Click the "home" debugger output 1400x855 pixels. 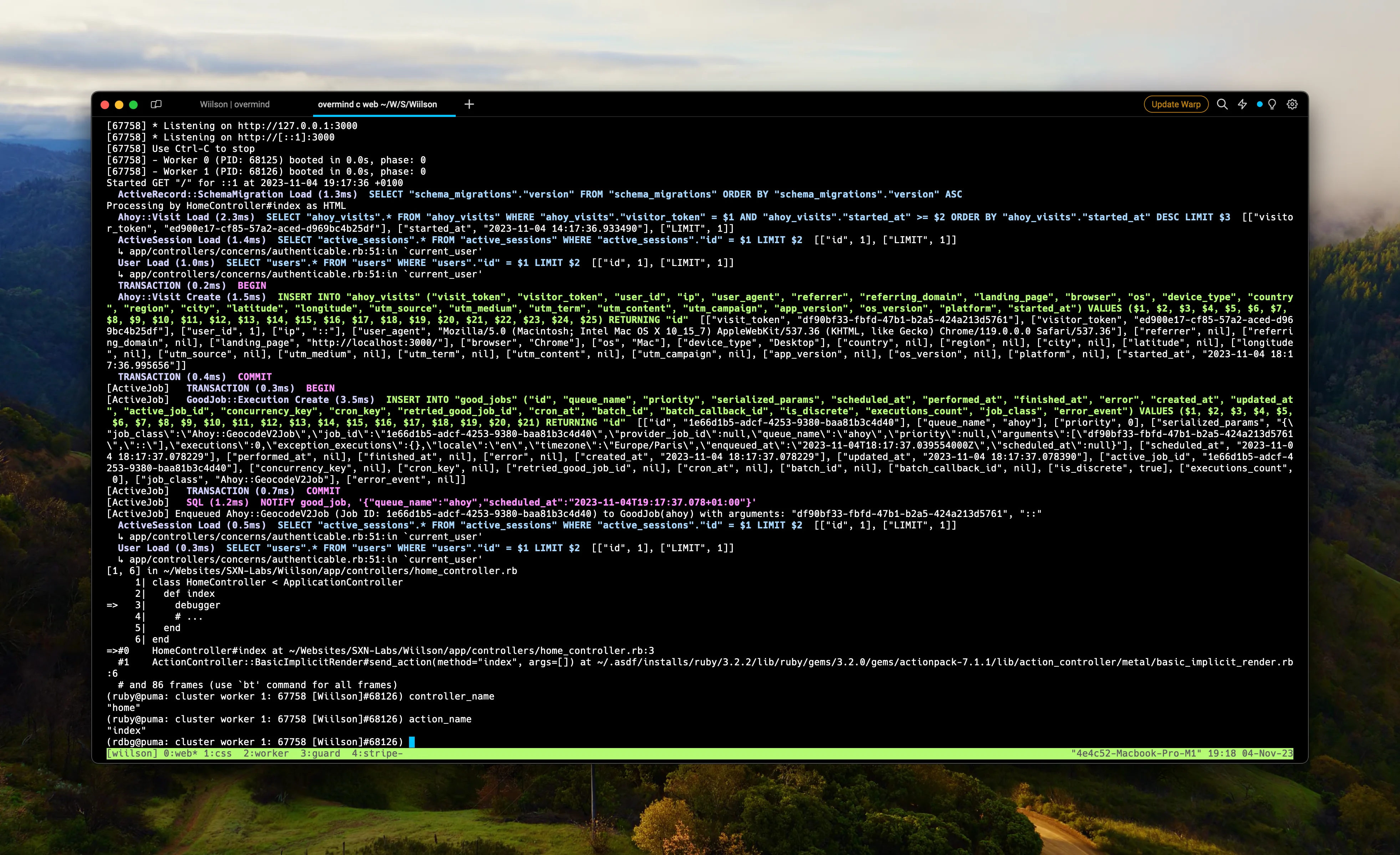tap(123, 708)
